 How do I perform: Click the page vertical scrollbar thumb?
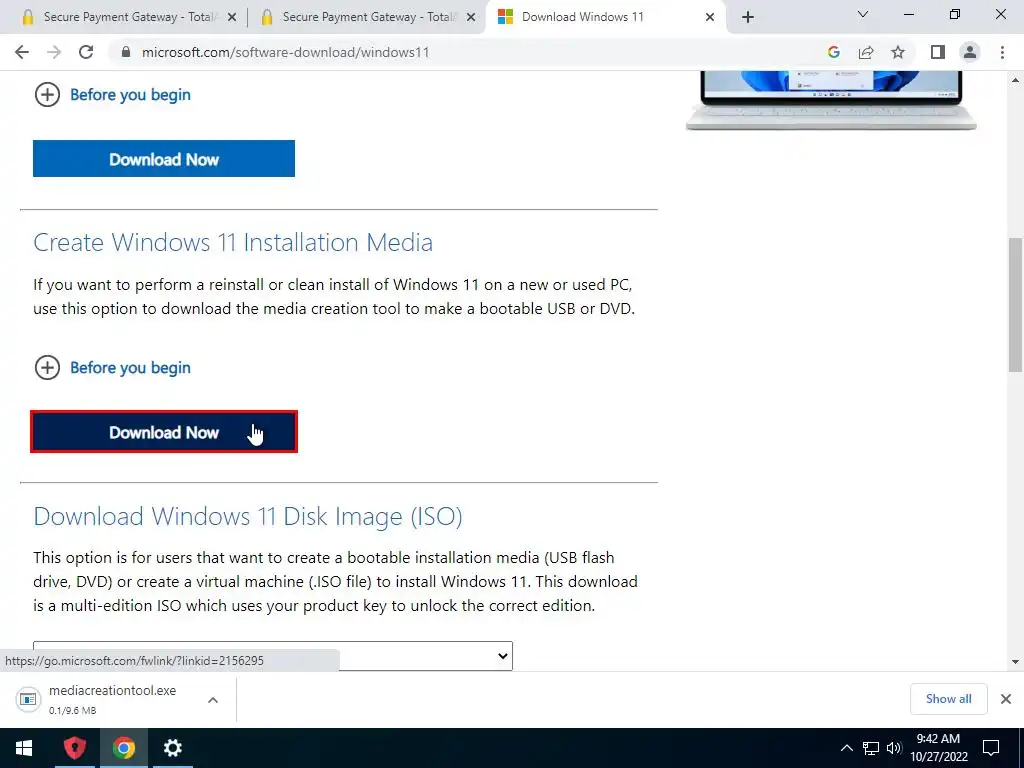point(1016,305)
